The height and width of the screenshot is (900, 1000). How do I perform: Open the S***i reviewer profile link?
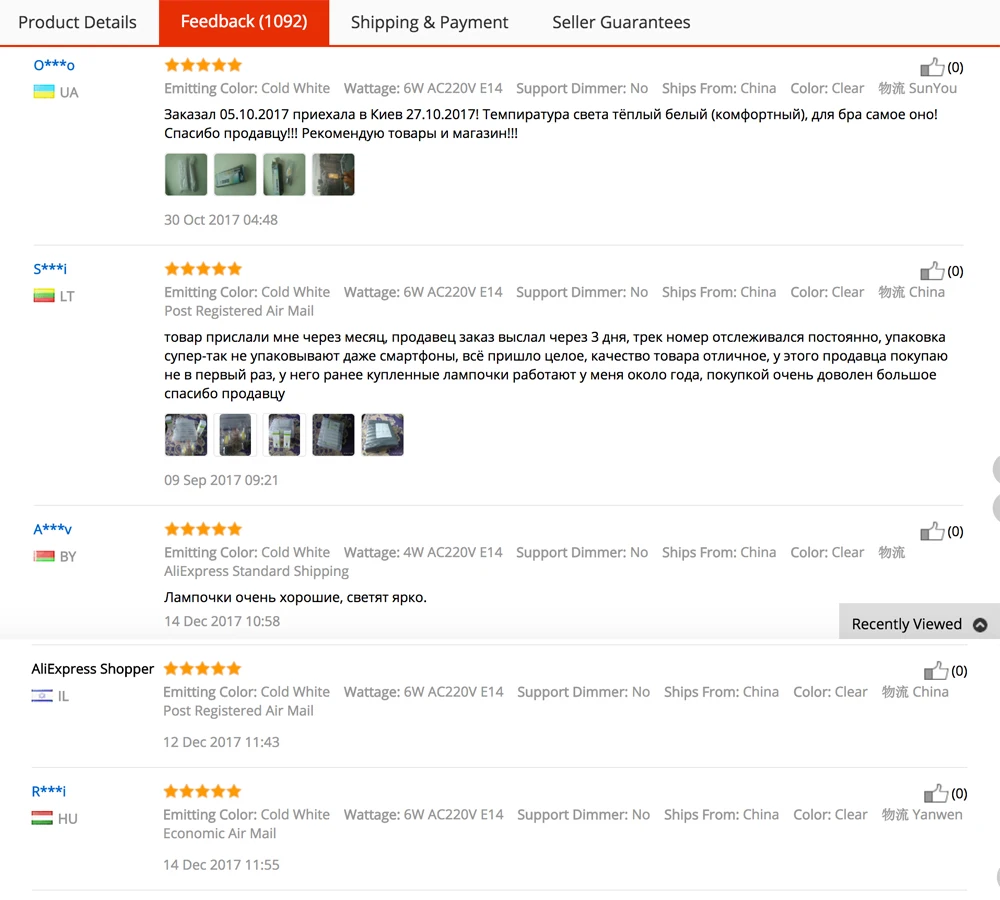point(50,269)
